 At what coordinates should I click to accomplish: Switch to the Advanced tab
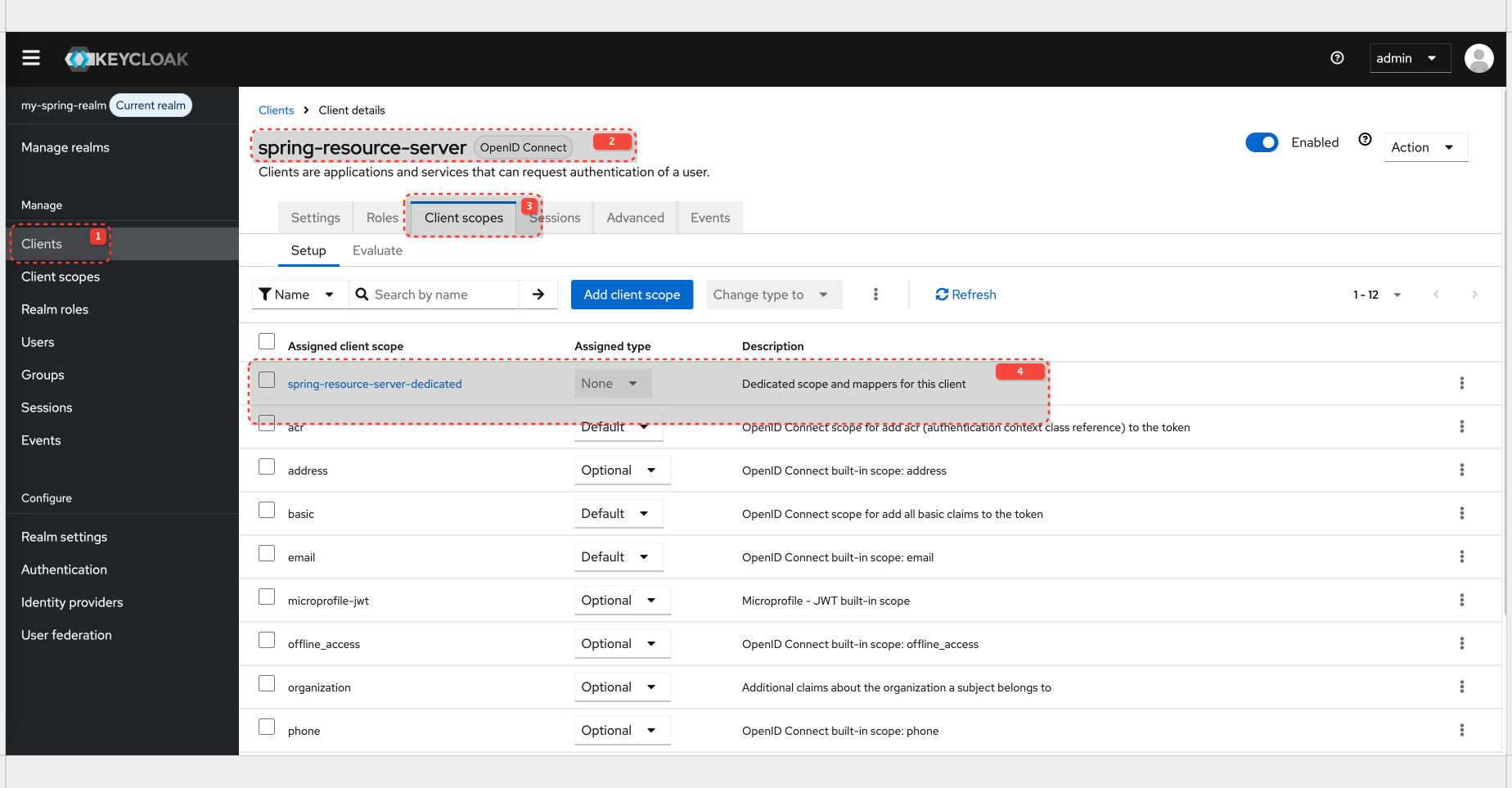coord(635,217)
